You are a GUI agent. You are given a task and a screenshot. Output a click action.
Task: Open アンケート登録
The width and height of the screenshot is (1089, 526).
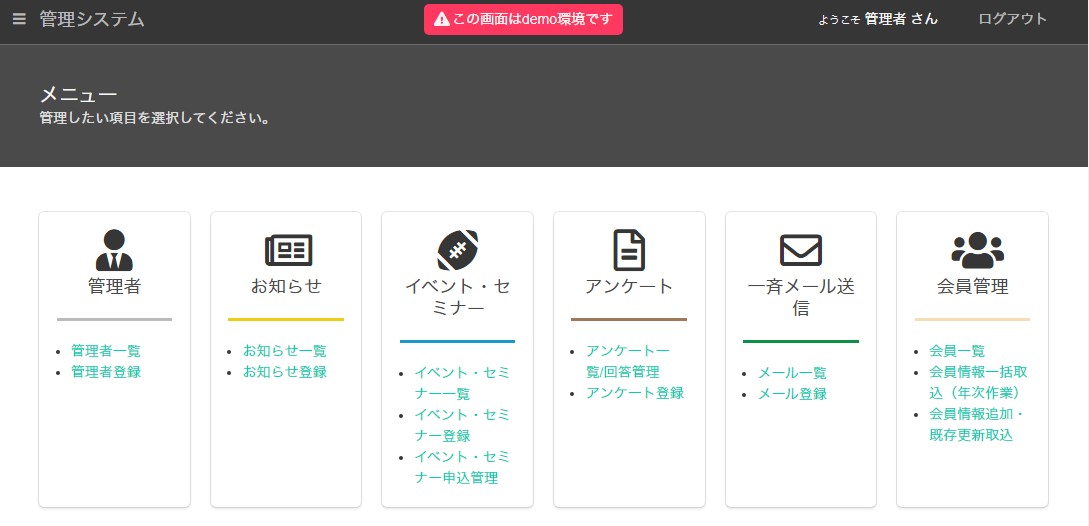point(635,393)
